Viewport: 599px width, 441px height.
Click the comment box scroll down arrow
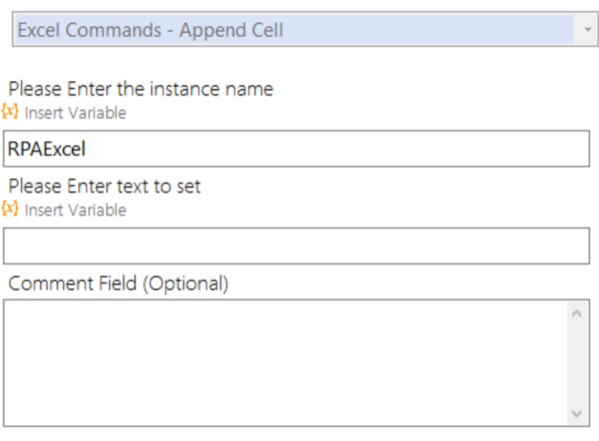pyautogui.click(x=577, y=413)
